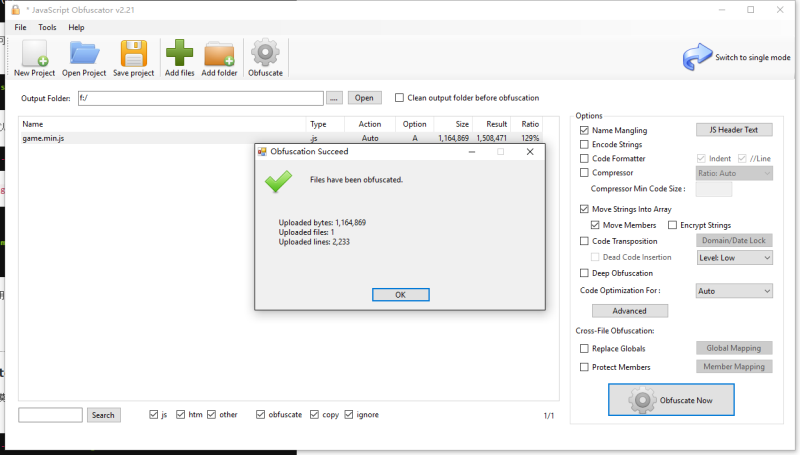Click OK in the Obfuscation Succeed dialog
800x455 pixels.
point(400,294)
